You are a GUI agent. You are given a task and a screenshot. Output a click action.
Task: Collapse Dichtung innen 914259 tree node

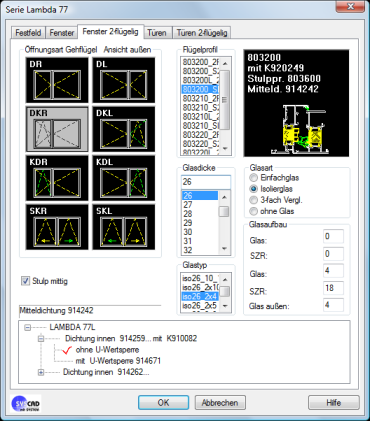(41, 339)
